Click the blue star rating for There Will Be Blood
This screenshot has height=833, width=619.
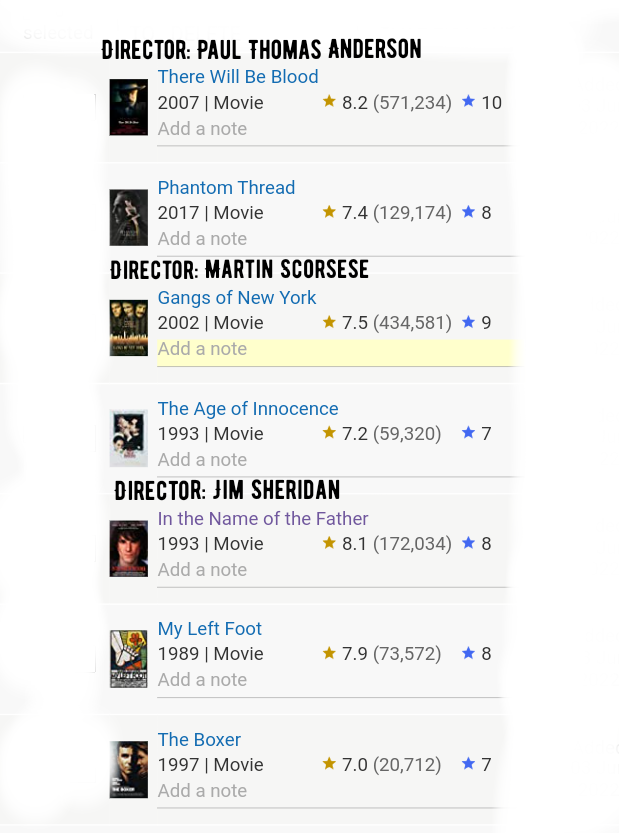pos(468,101)
